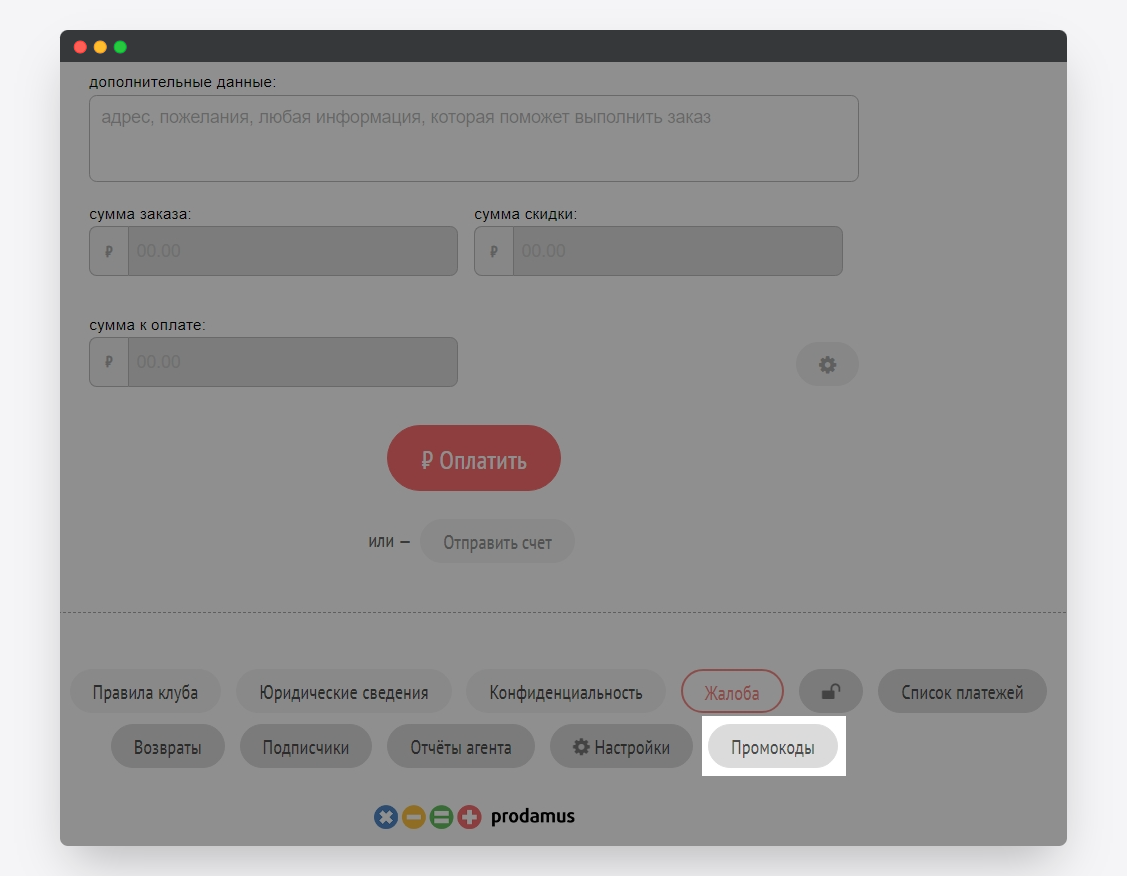Open the Промокоды section
The width and height of the screenshot is (1127, 876).
pyautogui.click(x=772, y=747)
